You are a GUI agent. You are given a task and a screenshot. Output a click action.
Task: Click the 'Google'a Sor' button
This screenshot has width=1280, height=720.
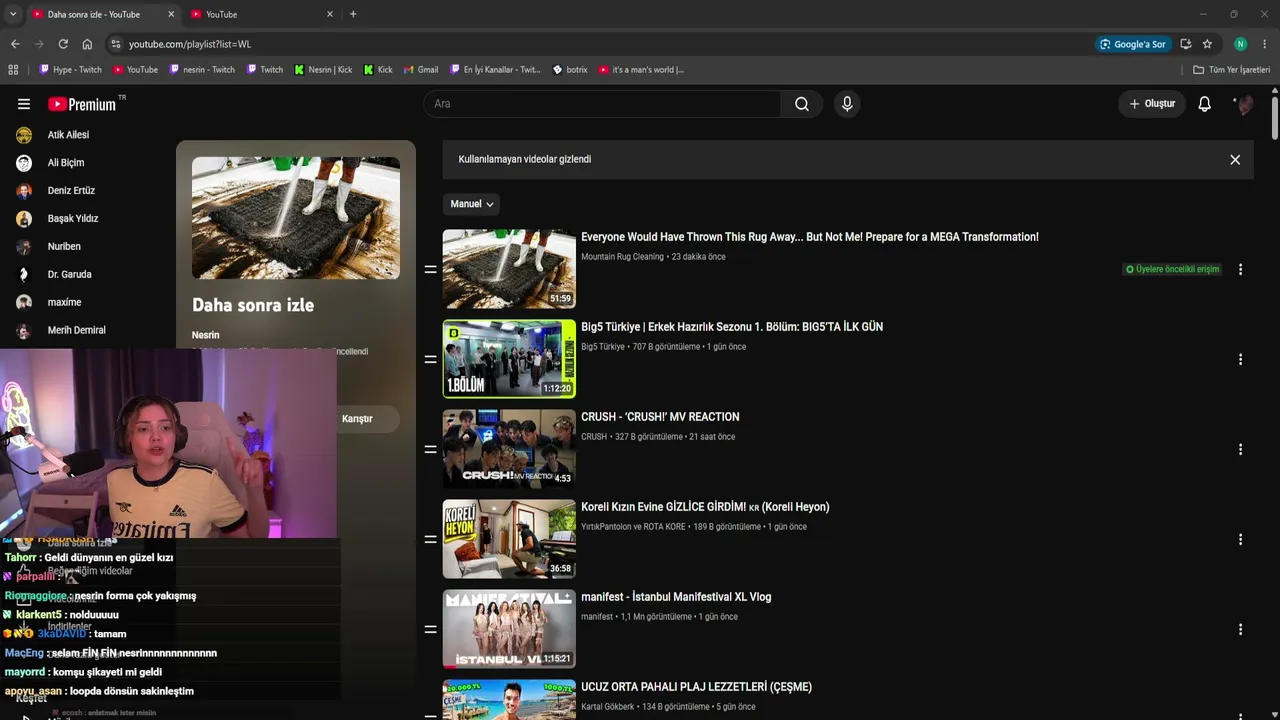click(x=1133, y=44)
